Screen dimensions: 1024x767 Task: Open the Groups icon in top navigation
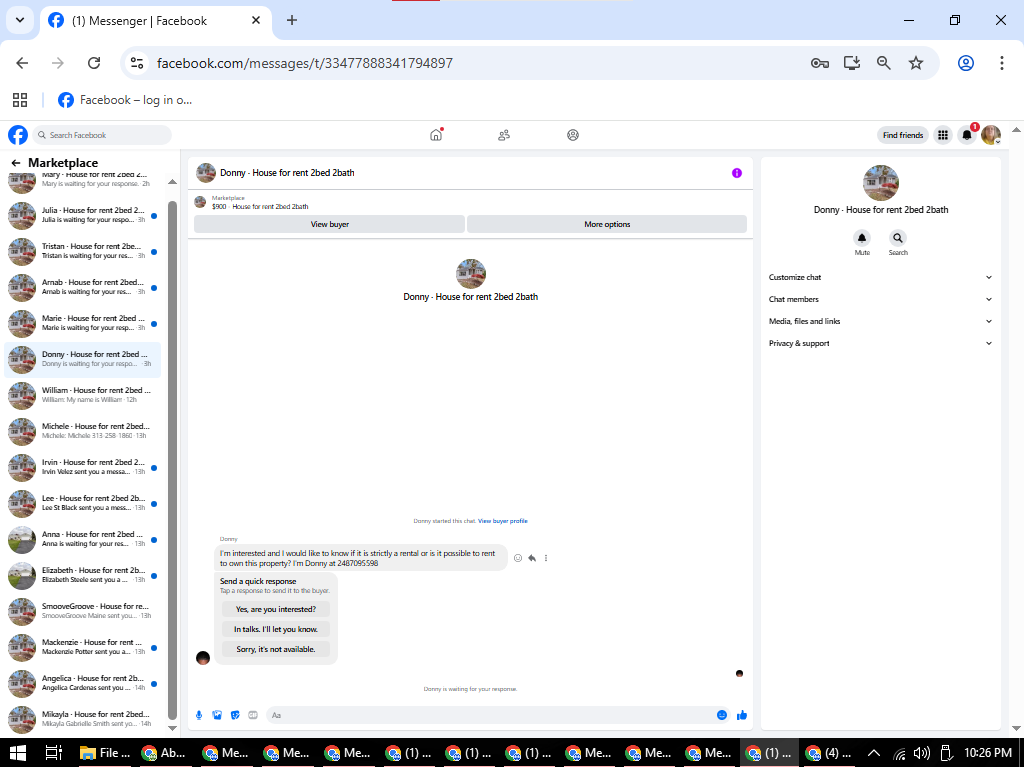[573, 135]
